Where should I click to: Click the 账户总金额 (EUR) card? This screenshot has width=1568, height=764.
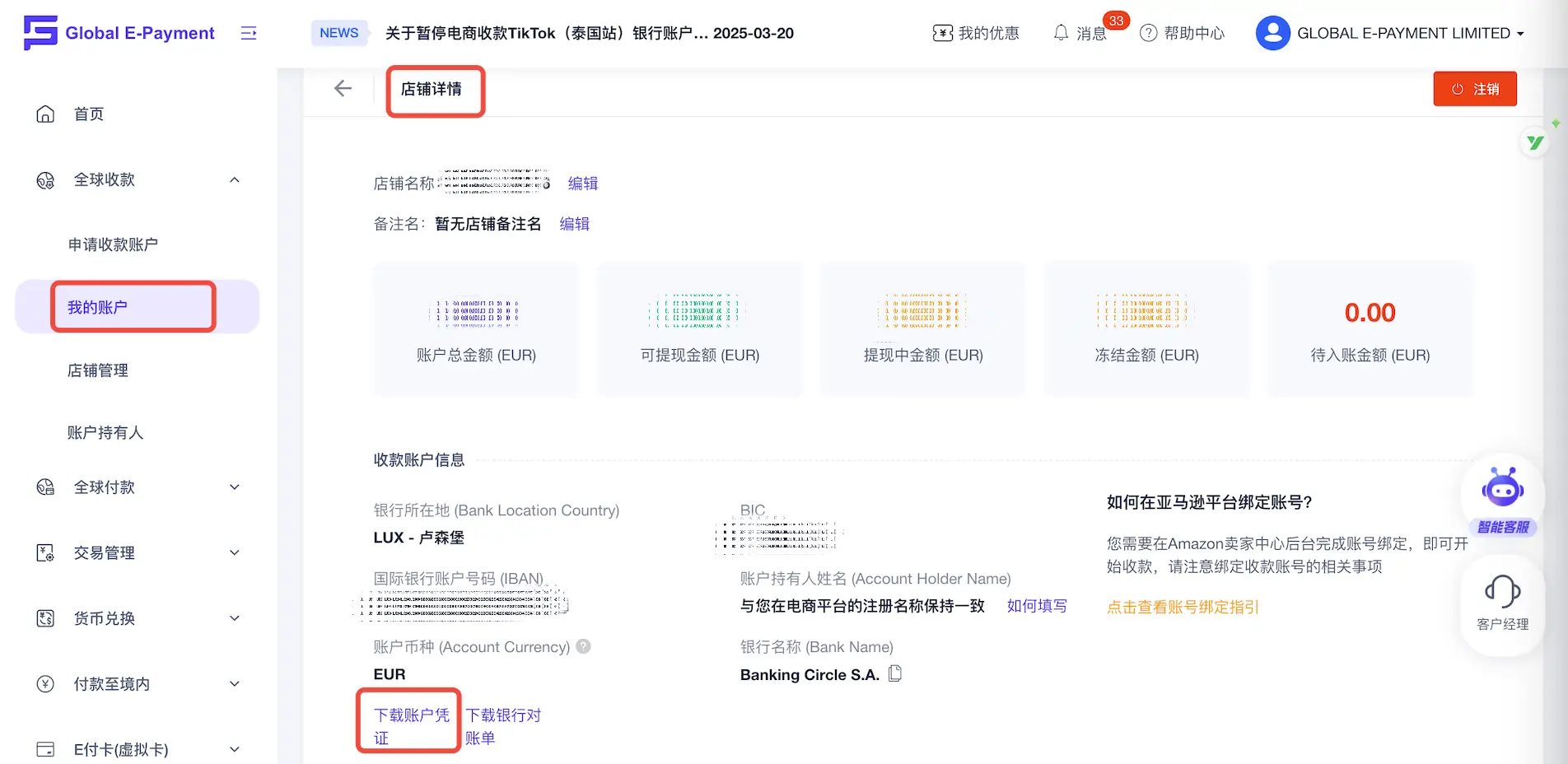[x=476, y=329]
